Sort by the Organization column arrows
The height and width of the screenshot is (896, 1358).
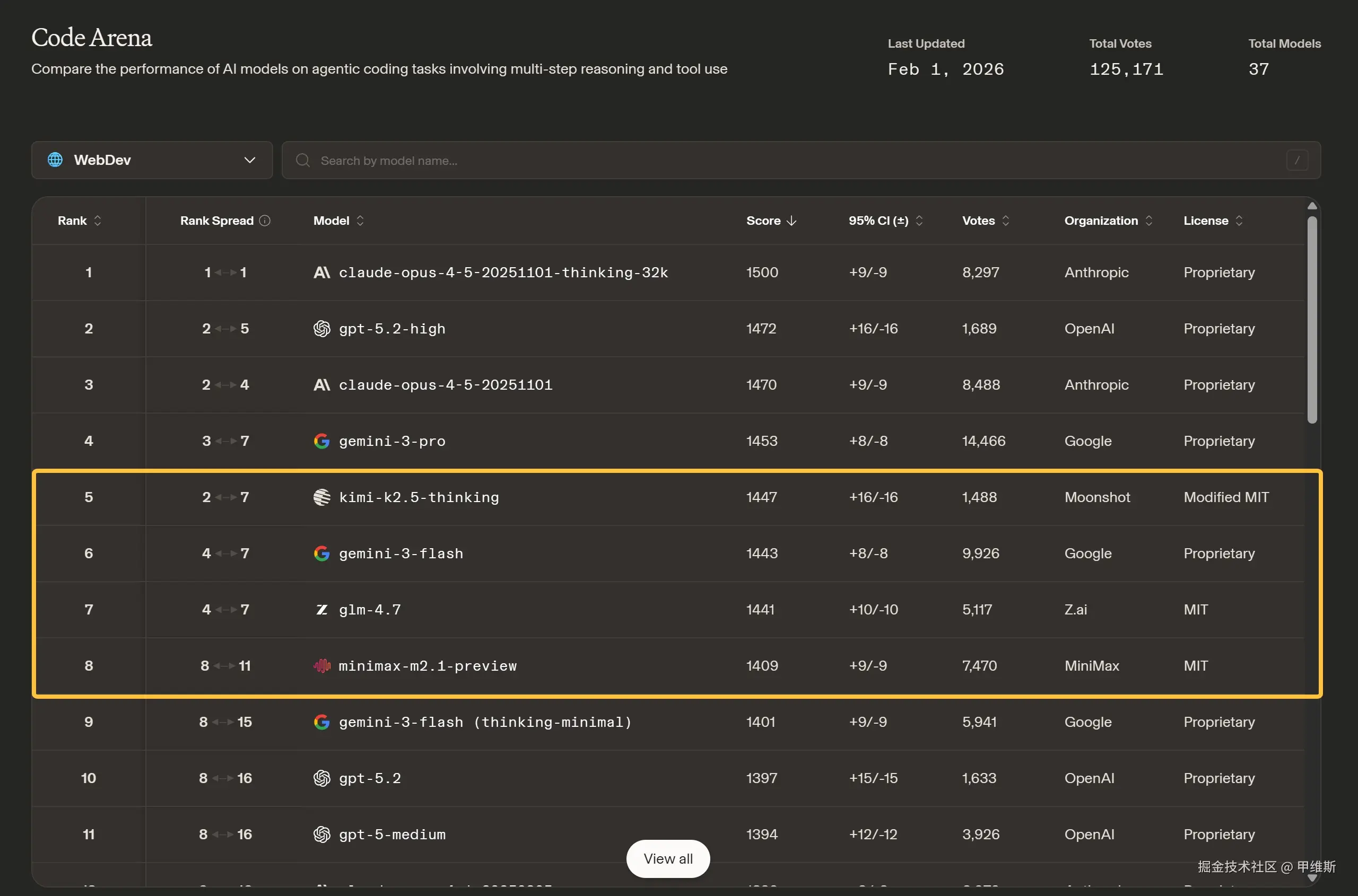tap(1148, 221)
